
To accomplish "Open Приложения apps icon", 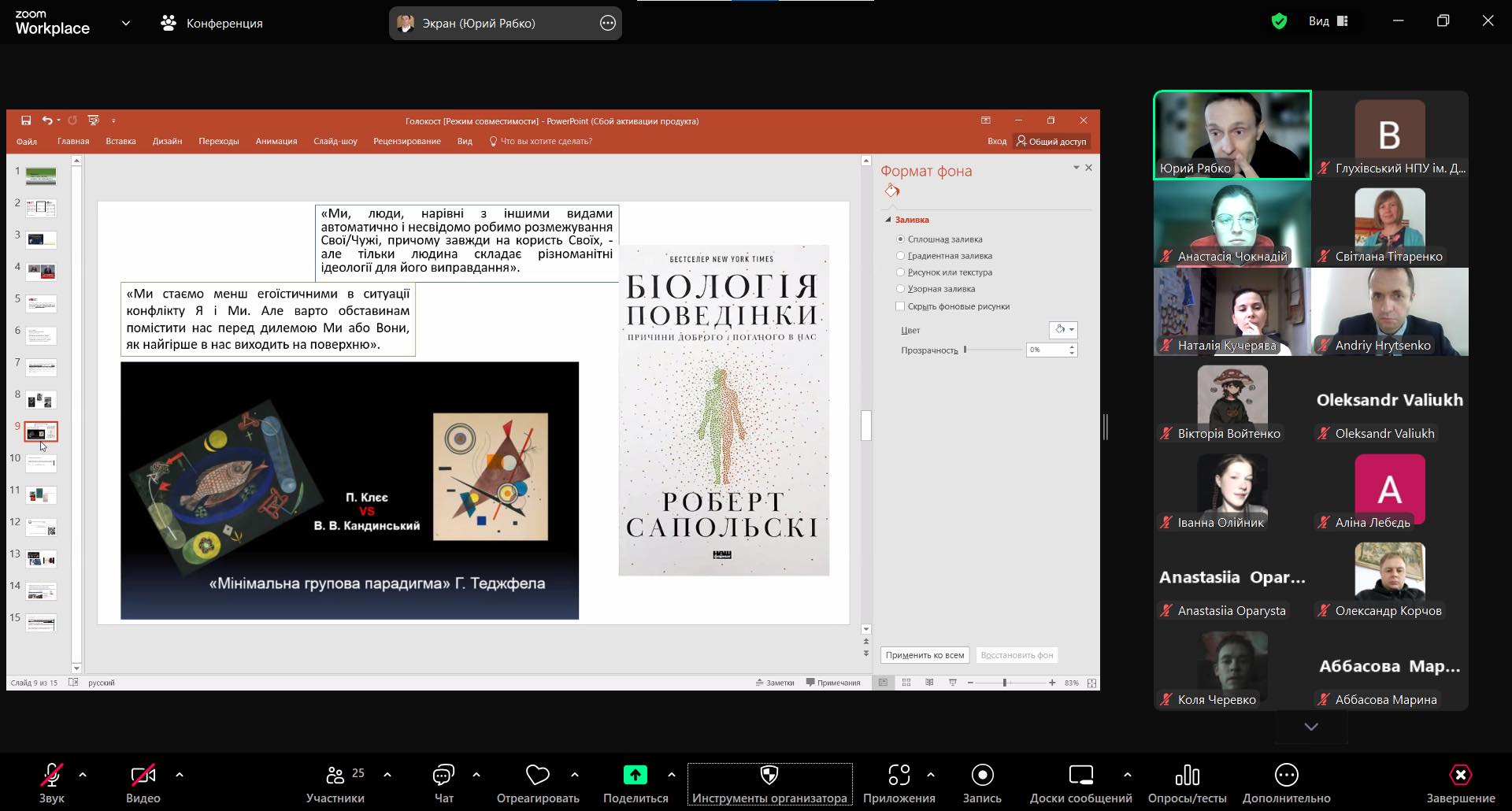I will pyautogui.click(x=899, y=776).
